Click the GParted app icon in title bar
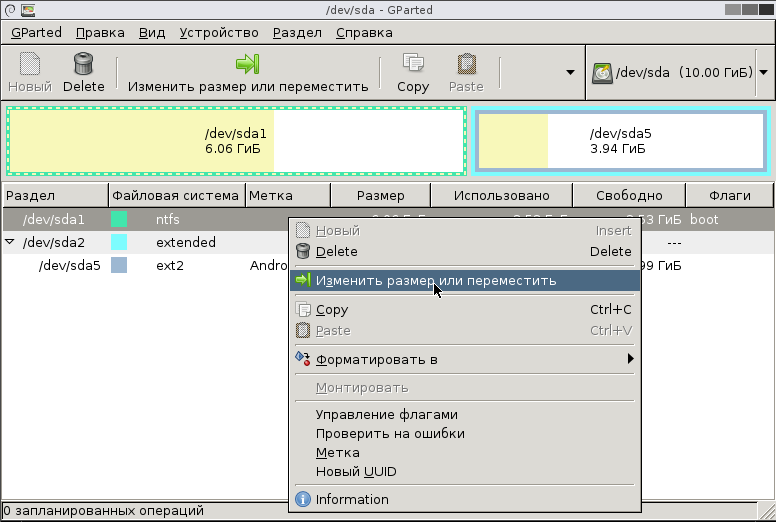The width and height of the screenshot is (776, 522). (x=28, y=10)
